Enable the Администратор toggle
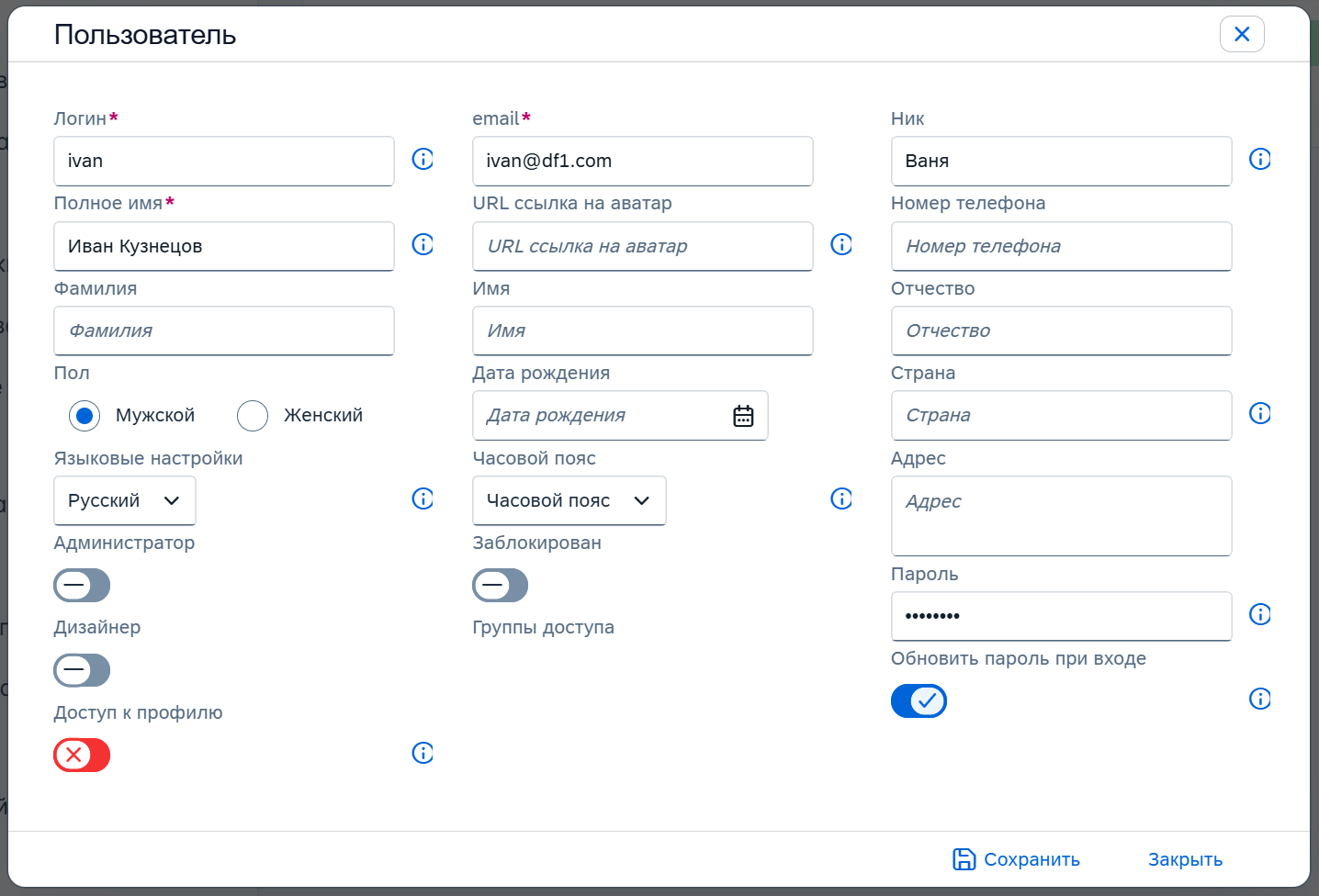 coord(82,585)
